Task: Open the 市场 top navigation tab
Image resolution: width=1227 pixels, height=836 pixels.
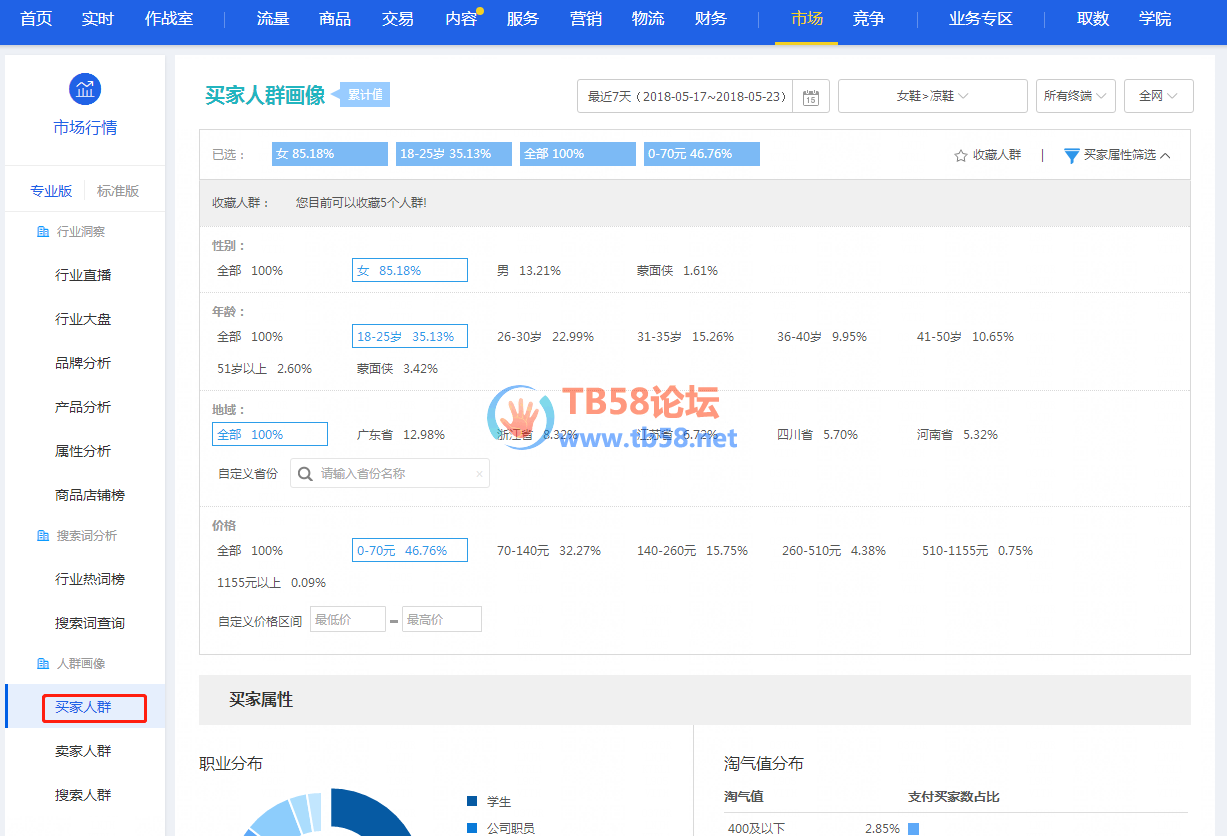Action: (x=806, y=19)
